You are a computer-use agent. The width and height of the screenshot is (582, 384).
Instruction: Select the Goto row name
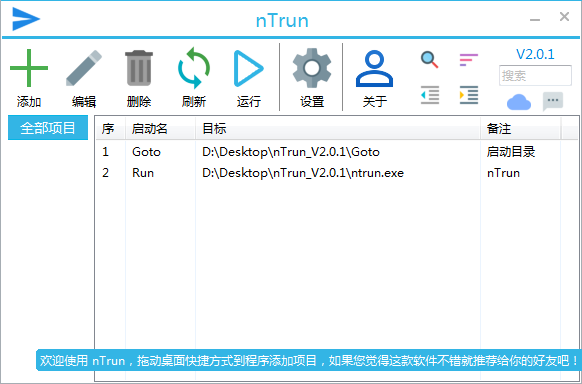click(146, 152)
